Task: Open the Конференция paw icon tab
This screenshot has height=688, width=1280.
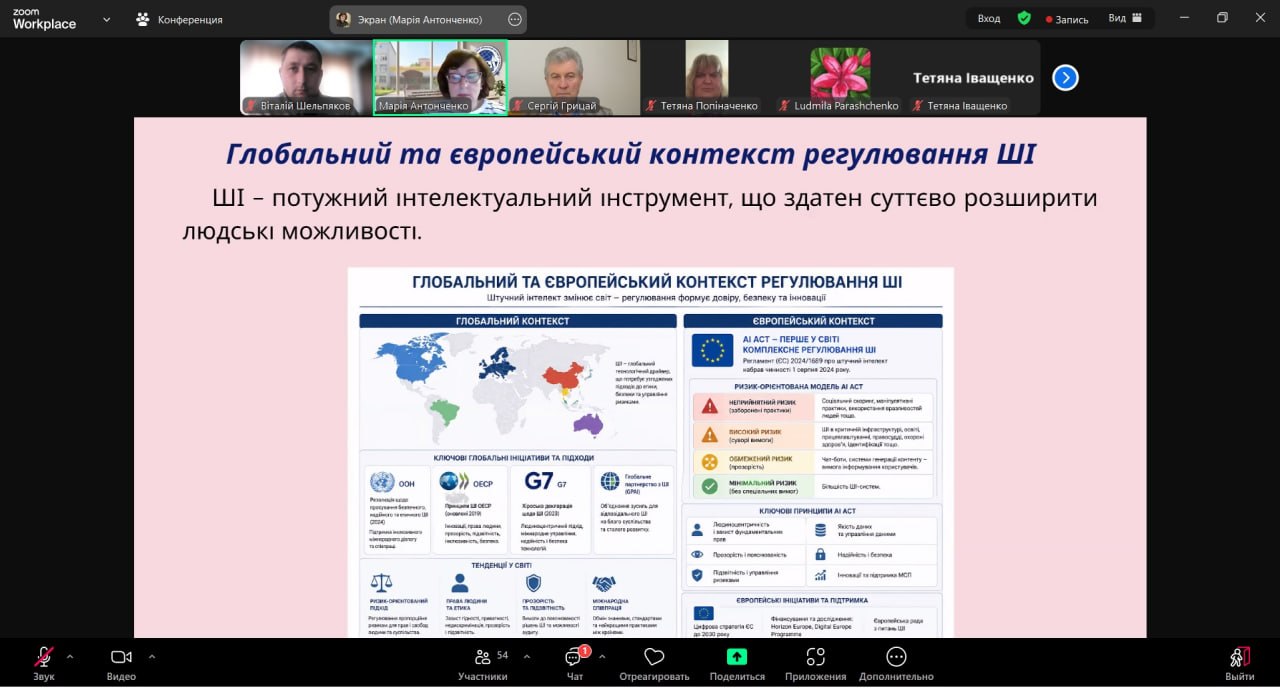Action: pos(180,19)
